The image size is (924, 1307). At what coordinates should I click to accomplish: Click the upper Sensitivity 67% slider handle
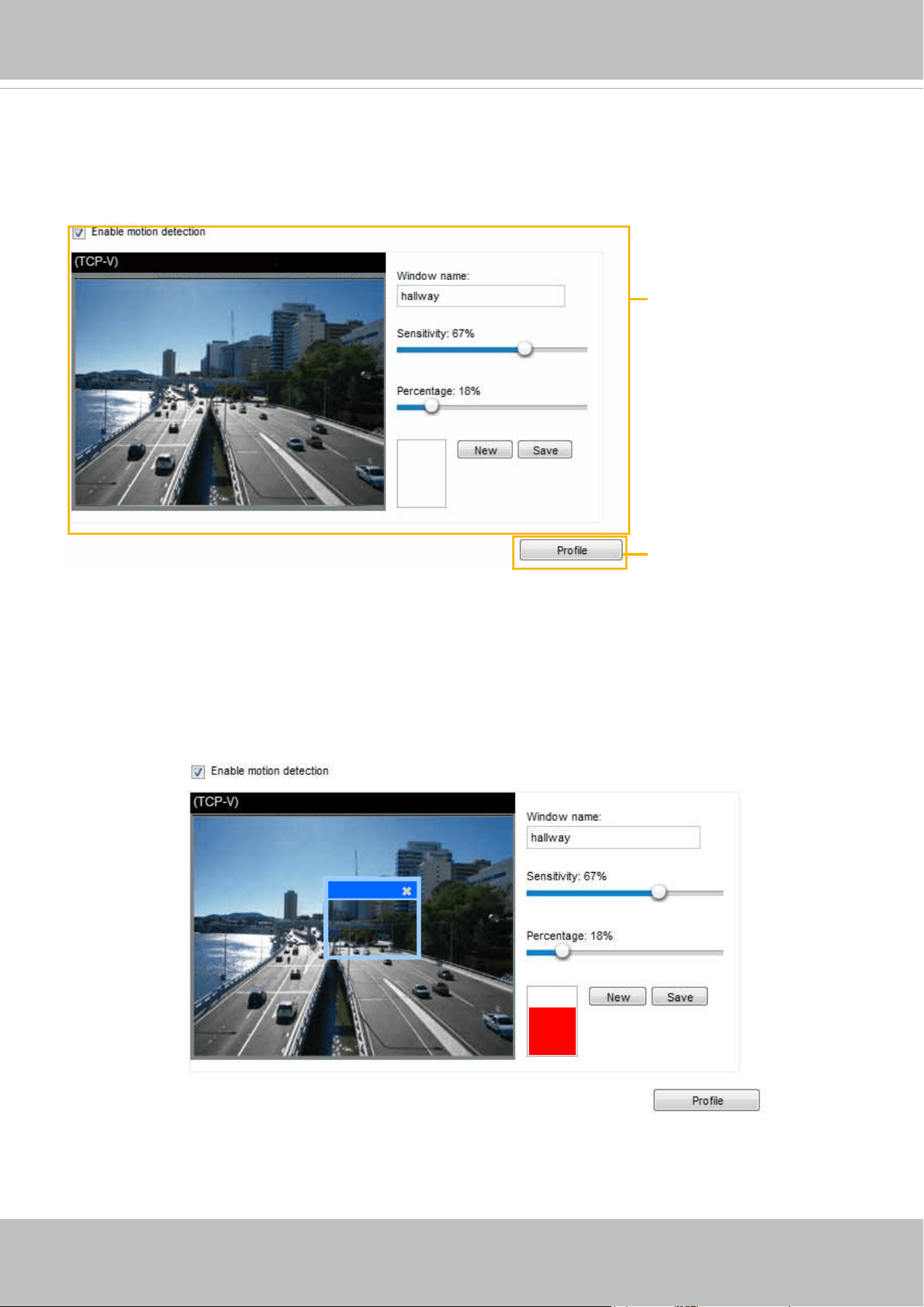tap(525, 349)
